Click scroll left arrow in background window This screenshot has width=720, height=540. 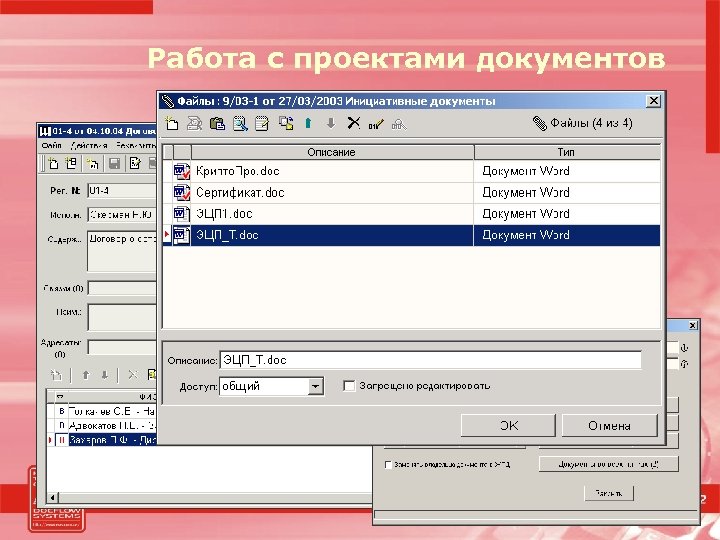[52, 497]
